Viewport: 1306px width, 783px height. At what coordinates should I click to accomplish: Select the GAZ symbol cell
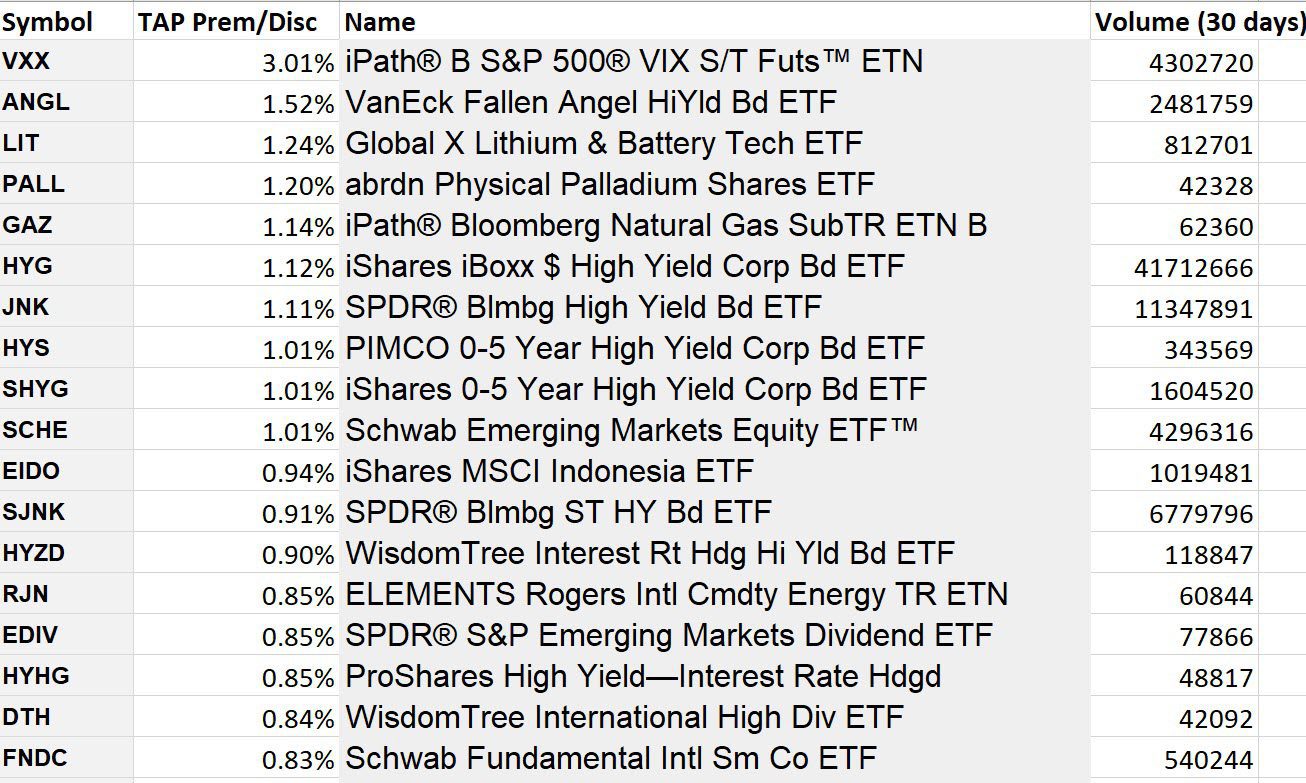(28, 226)
